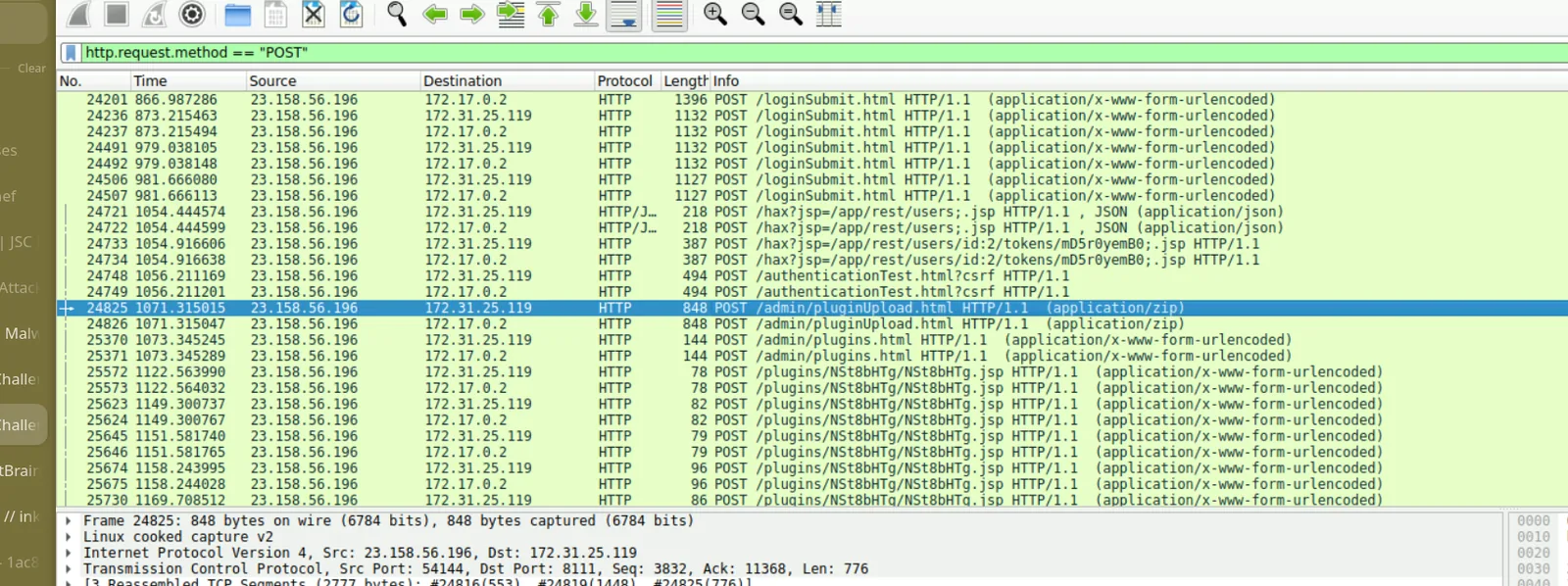The height and width of the screenshot is (586, 1568).
Task: Click hex offset 0000 in bytes pane
Action: click(x=1533, y=521)
